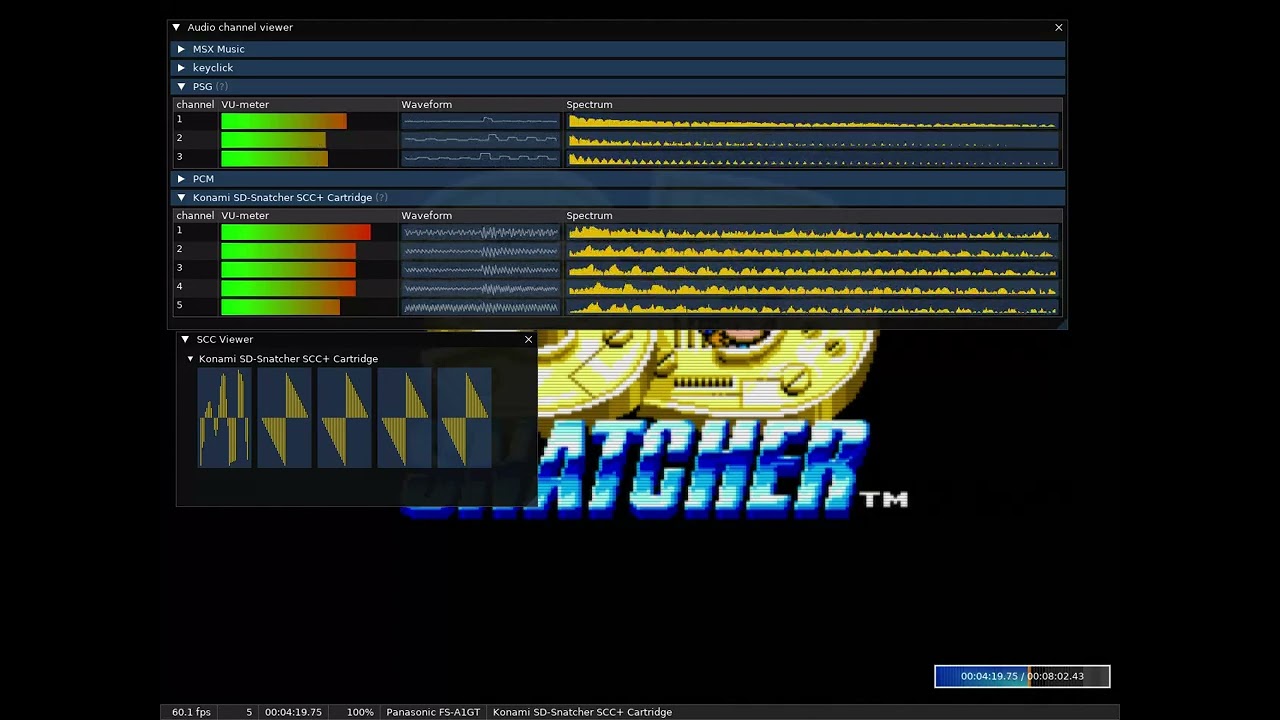Image resolution: width=1280 pixels, height=720 pixels.
Task: Click PSG channel 3 VU-meter bar
Action: 274,159
